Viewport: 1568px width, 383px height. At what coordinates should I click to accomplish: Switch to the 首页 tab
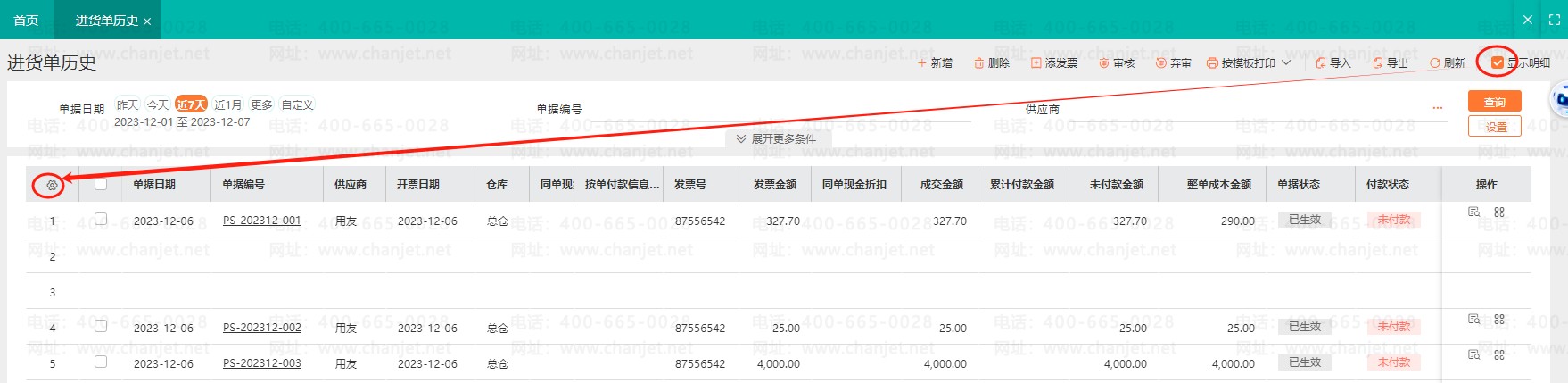[x=27, y=20]
